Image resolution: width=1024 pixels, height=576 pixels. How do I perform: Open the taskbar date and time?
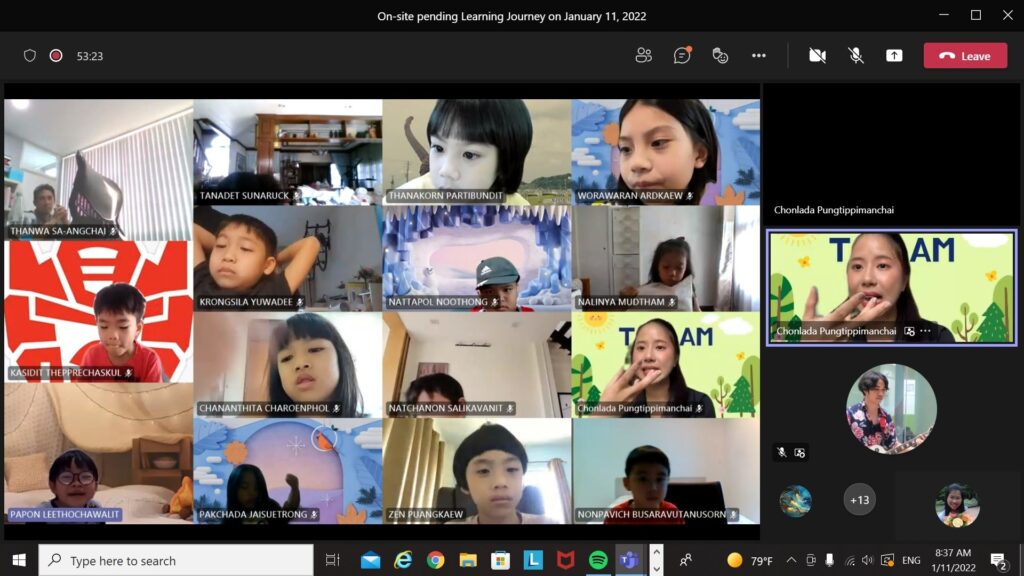[x=951, y=560]
